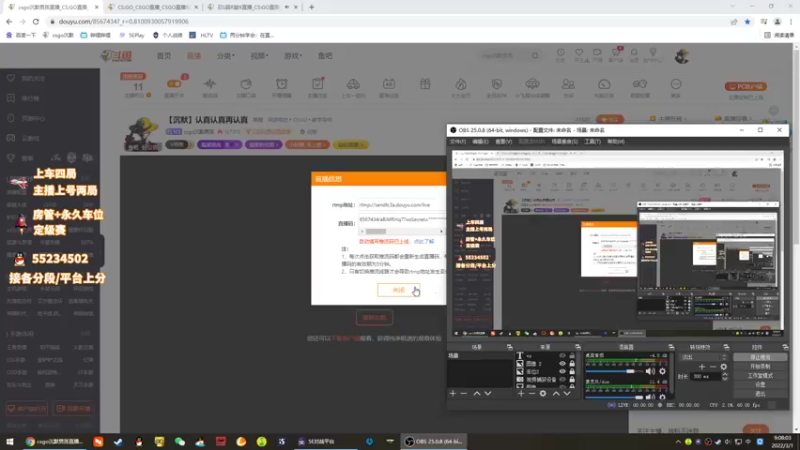Pop out the 场景 dock panel
The image size is (800, 450).
pos(509,347)
